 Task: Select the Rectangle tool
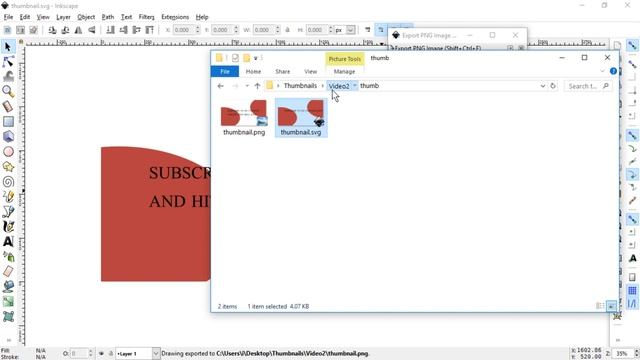pyautogui.click(x=8, y=122)
